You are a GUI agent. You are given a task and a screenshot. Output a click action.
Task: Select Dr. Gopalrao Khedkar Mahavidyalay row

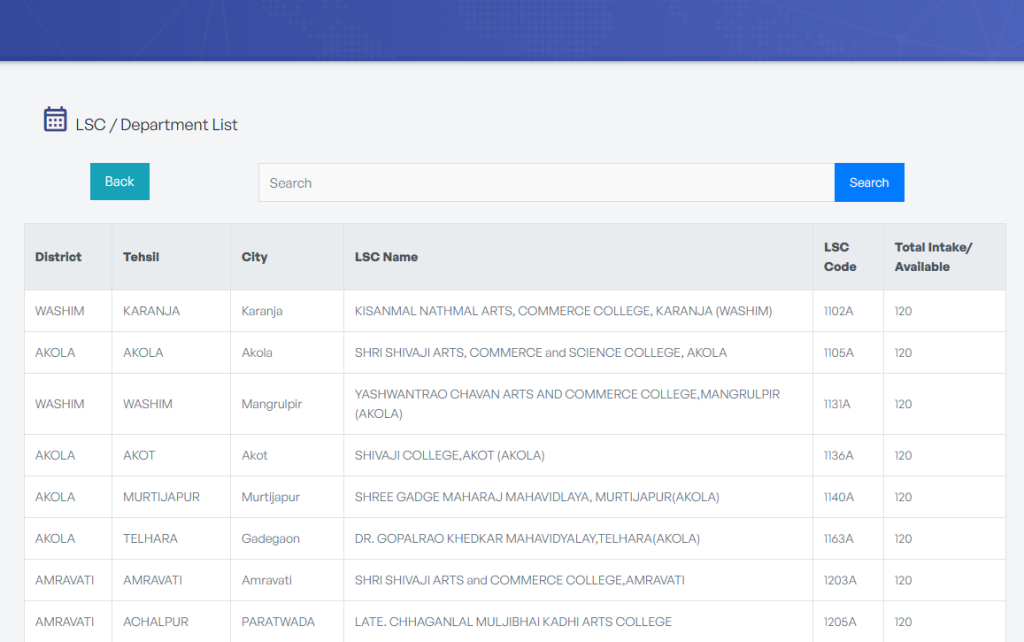pyautogui.click(x=527, y=539)
